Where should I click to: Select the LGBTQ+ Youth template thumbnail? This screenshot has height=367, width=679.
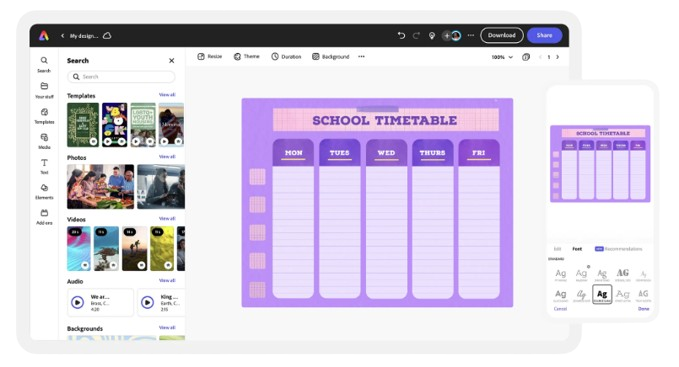pyautogui.click(x=143, y=125)
